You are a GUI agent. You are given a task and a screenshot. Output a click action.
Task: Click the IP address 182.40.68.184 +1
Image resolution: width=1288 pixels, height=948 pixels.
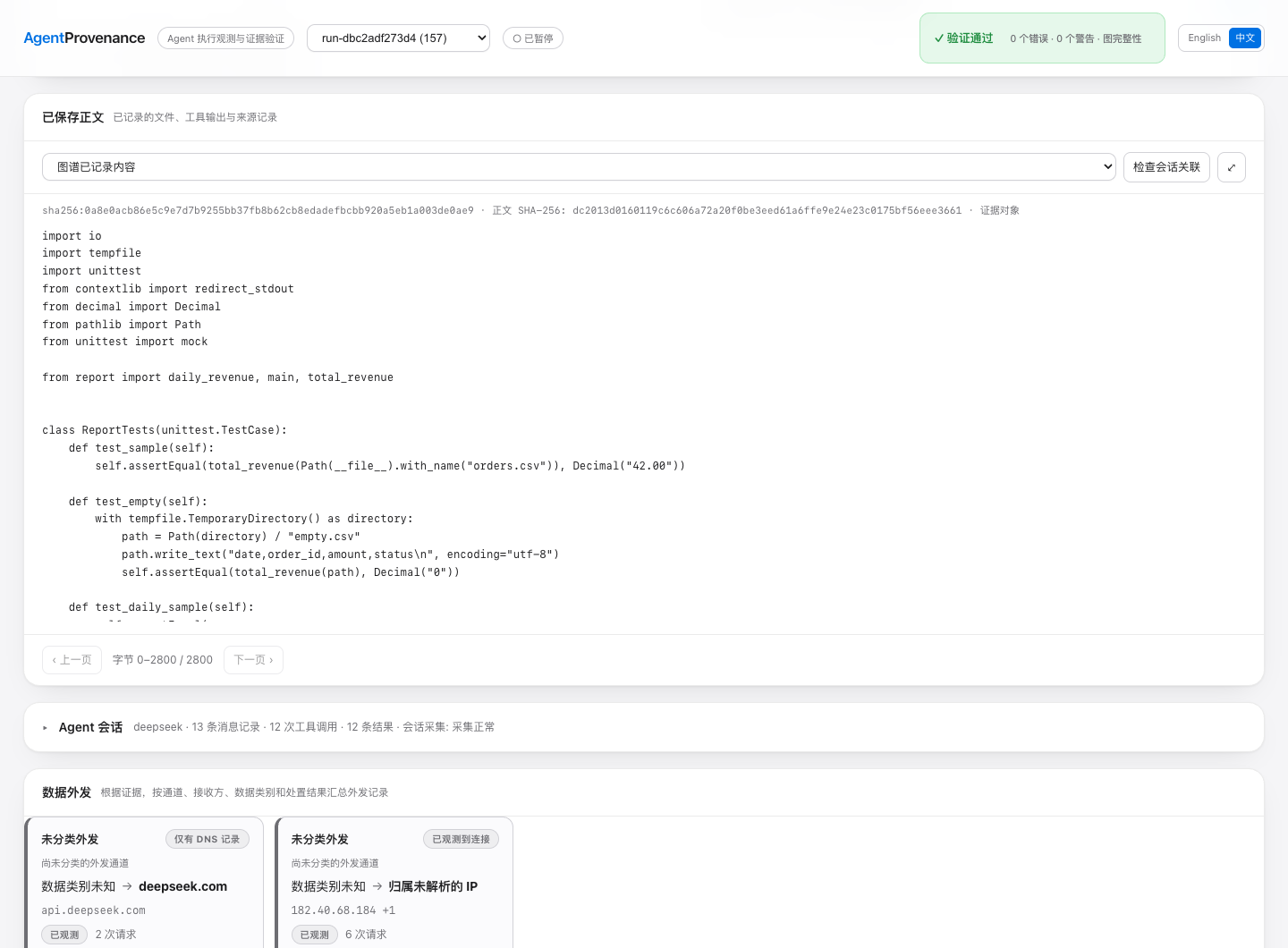click(x=343, y=910)
